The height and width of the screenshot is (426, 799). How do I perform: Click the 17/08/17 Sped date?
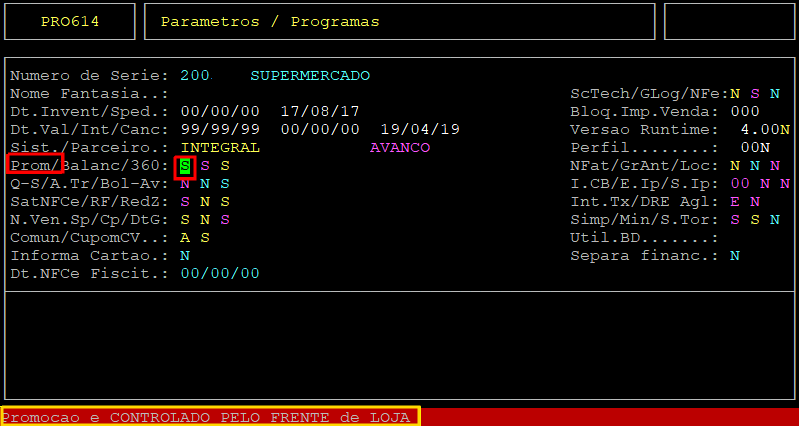tap(320, 112)
